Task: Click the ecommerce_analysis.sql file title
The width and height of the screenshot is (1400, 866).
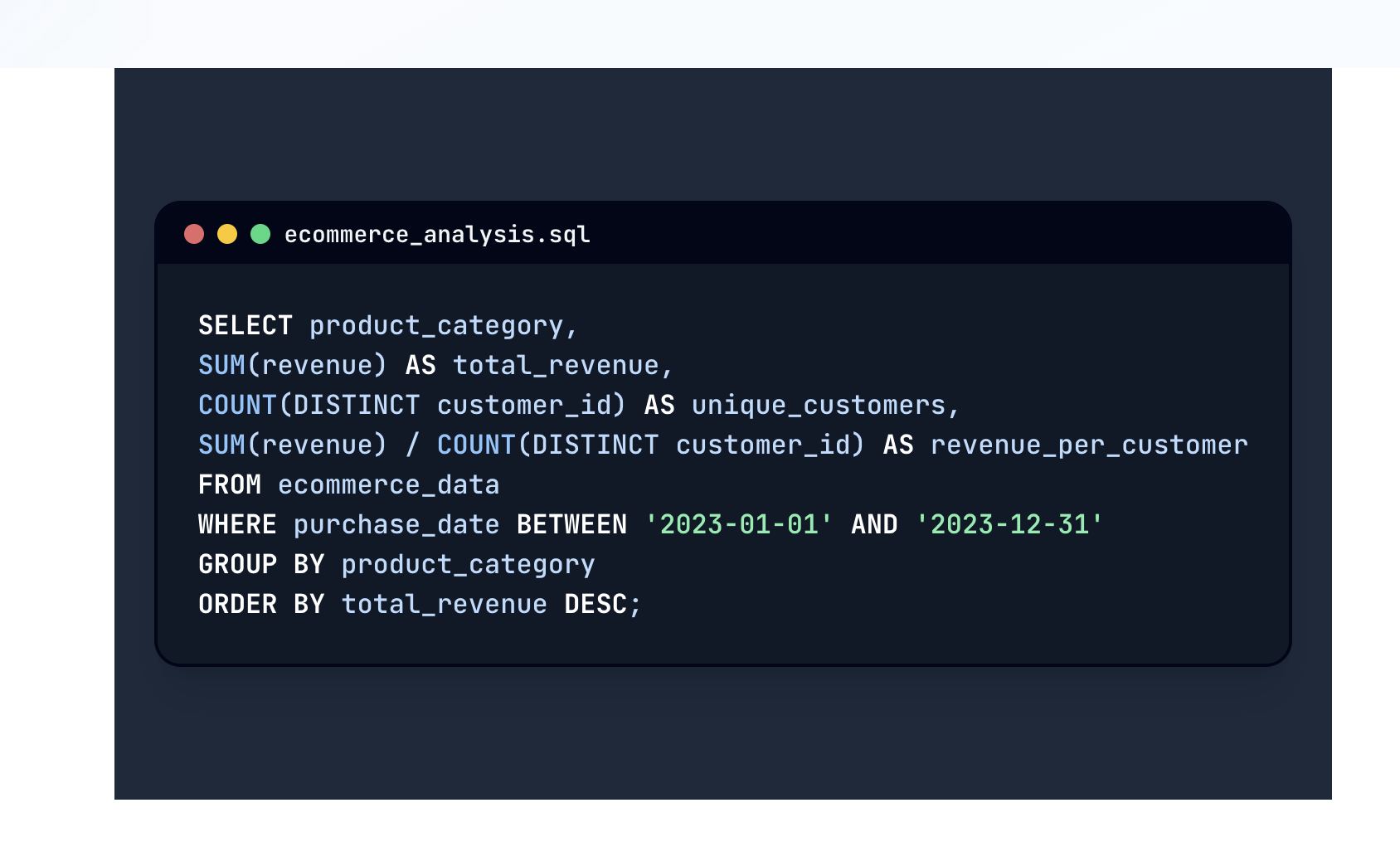Action: pos(437,235)
